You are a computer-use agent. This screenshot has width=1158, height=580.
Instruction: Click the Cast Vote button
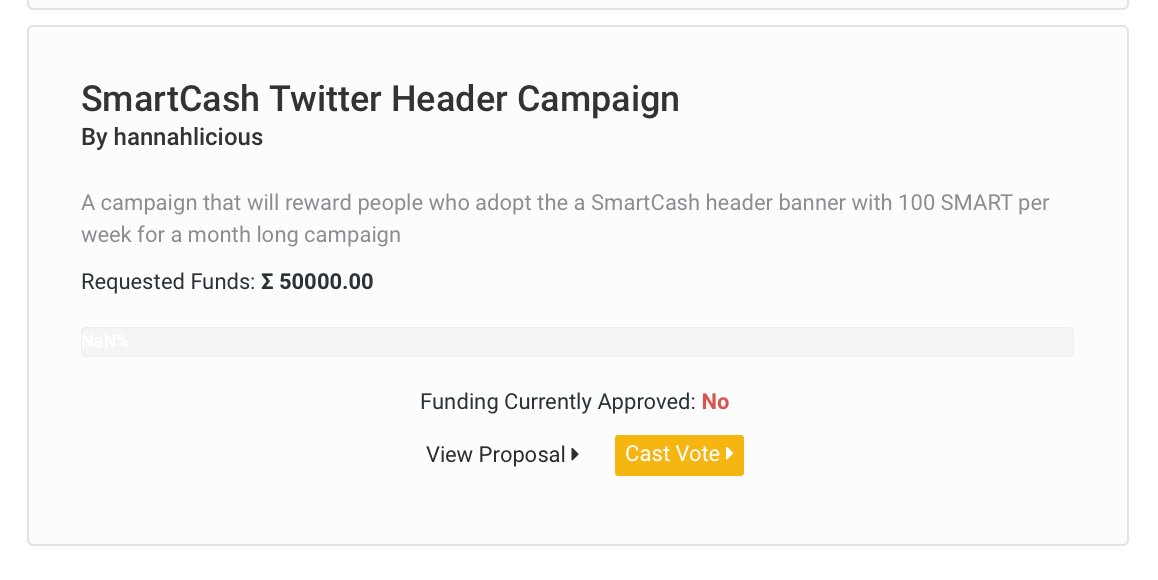679,455
